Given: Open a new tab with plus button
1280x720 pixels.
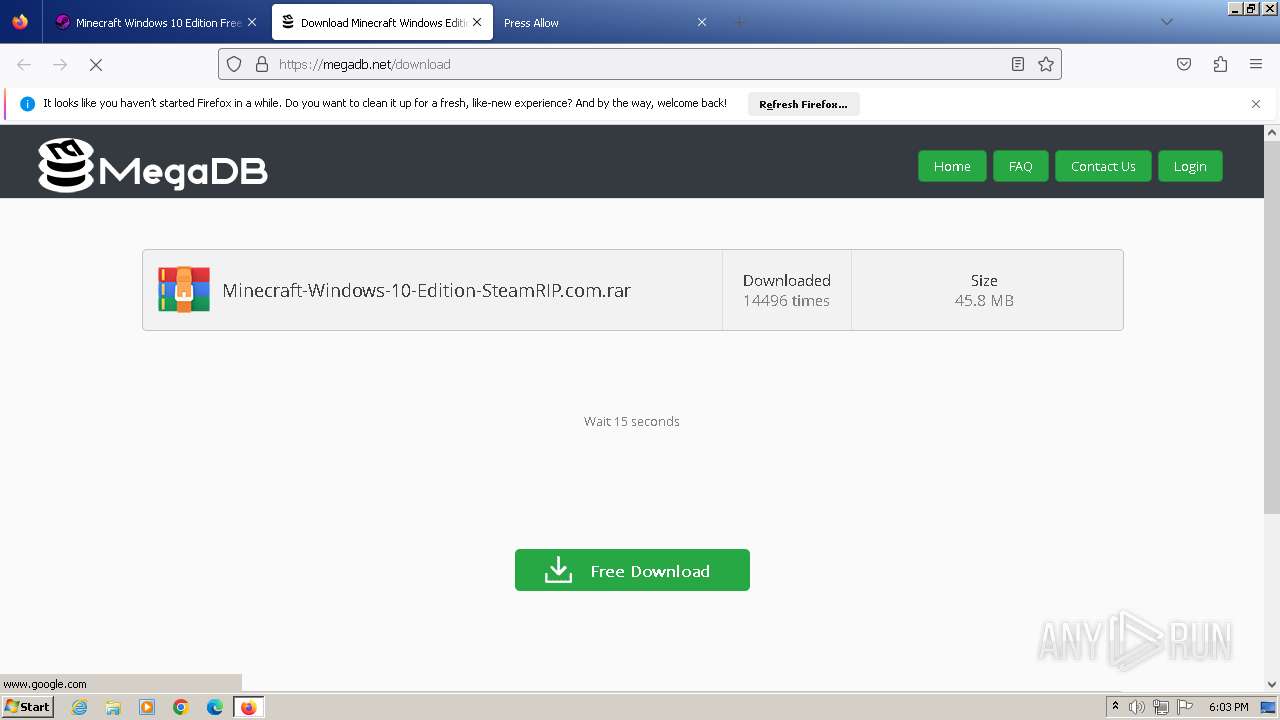Looking at the screenshot, I should pyautogui.click(x=739, y=22).
